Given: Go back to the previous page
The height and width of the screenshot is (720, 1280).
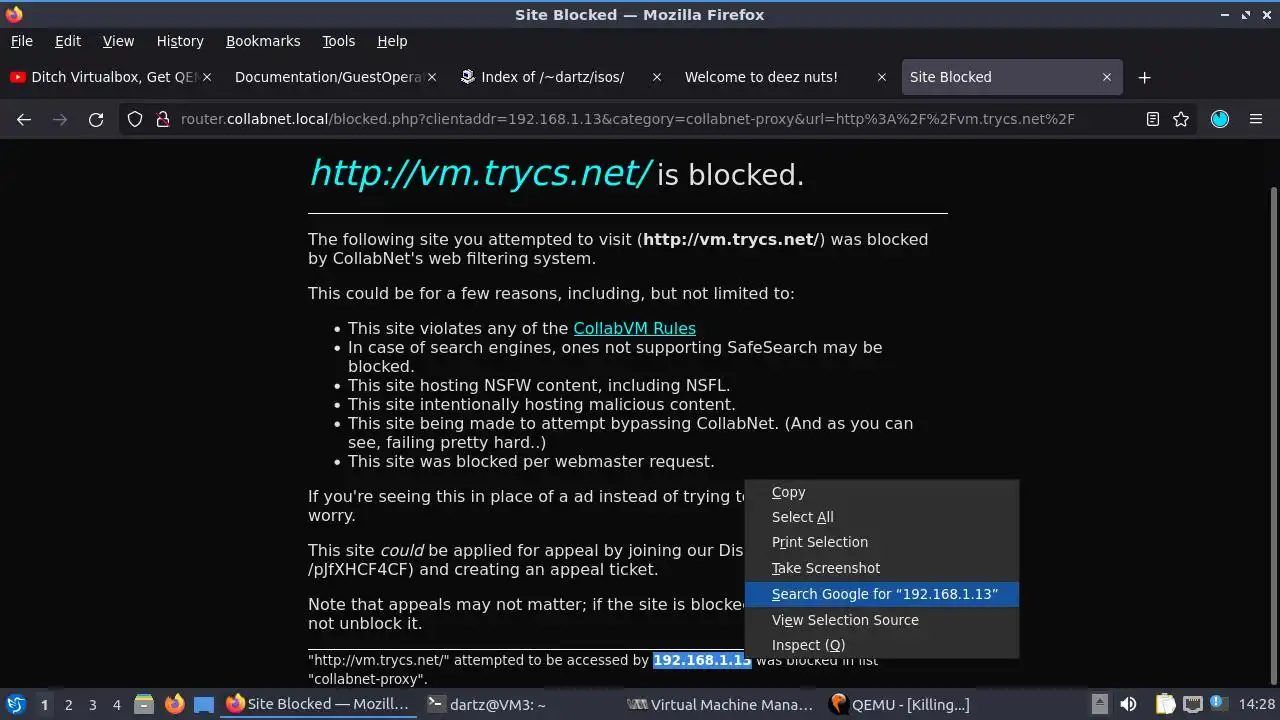Looking at the screenshot, I should coord(24,119).
